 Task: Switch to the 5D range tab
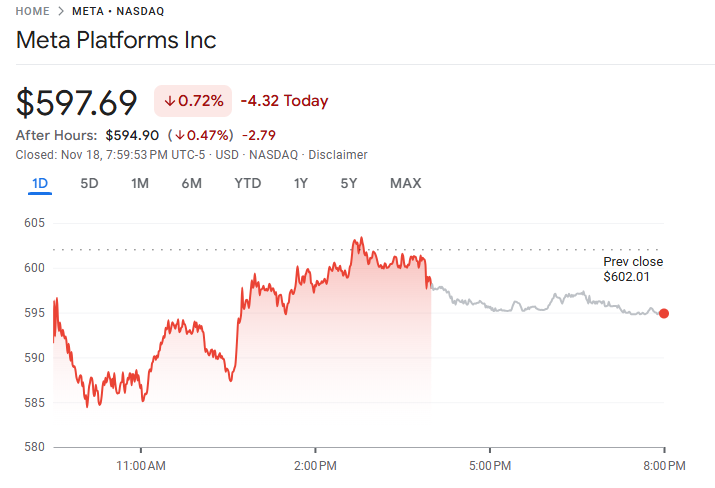click(x=89, y=183)
